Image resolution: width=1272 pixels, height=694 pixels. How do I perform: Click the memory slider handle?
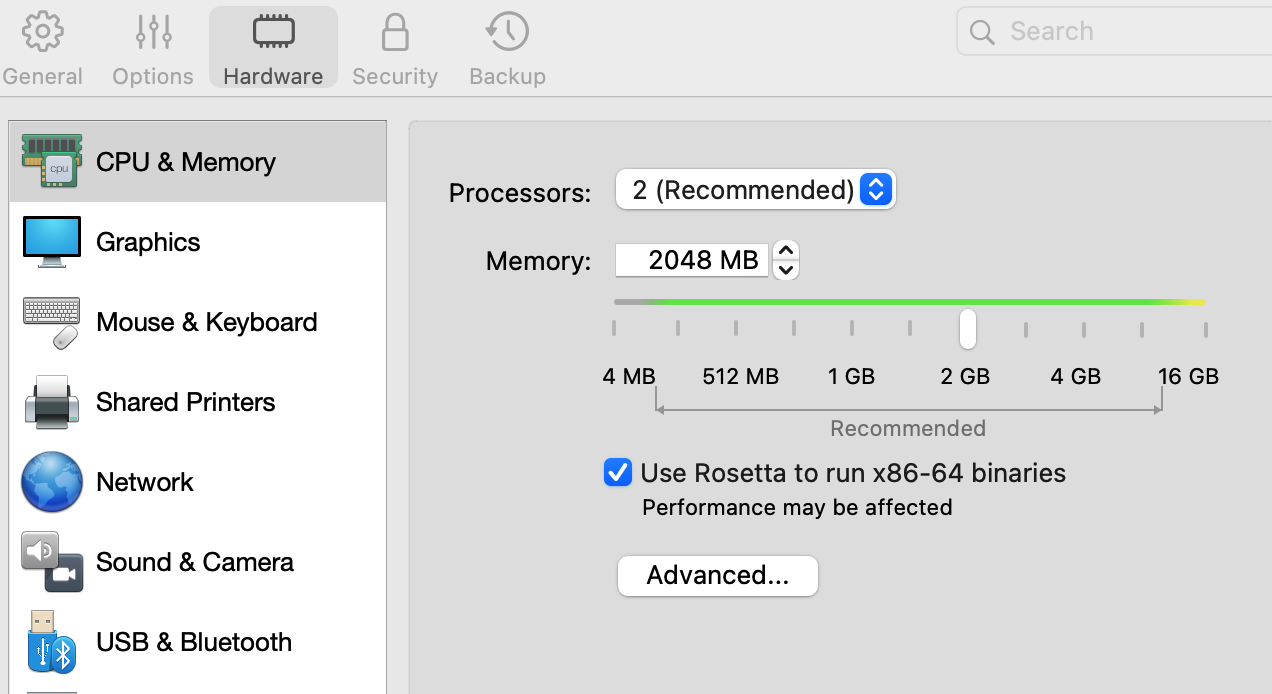pyautogui.click(x=967, y=328)
